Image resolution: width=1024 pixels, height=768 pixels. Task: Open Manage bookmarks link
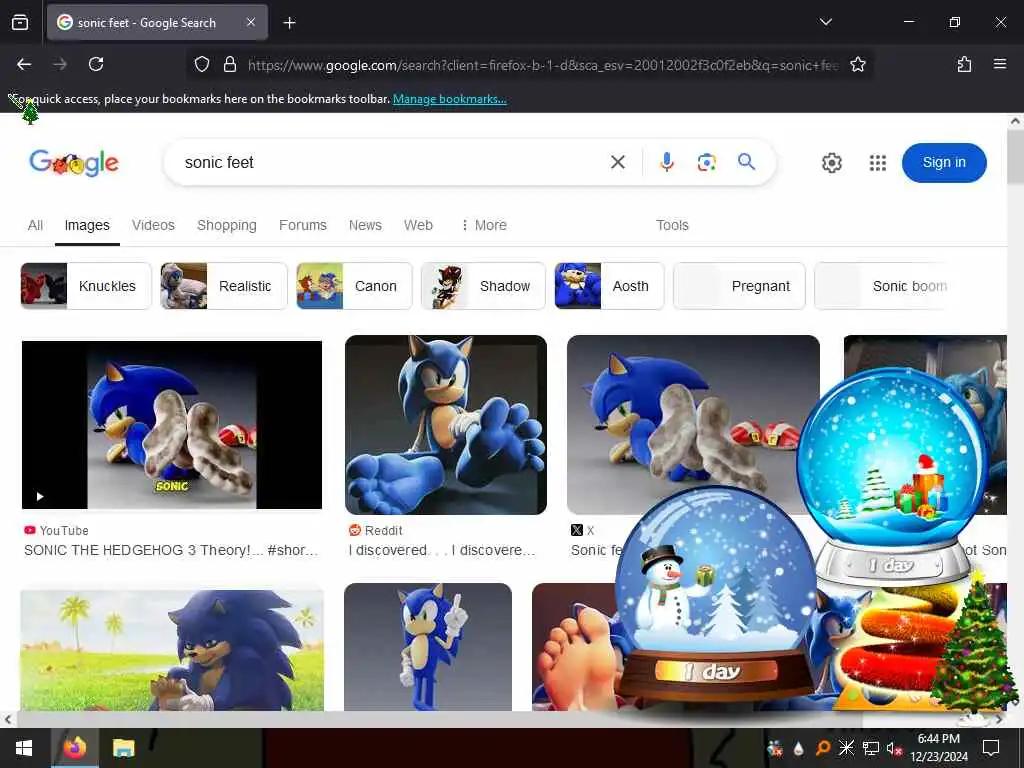pyautogui.click(x=449, y=99)
